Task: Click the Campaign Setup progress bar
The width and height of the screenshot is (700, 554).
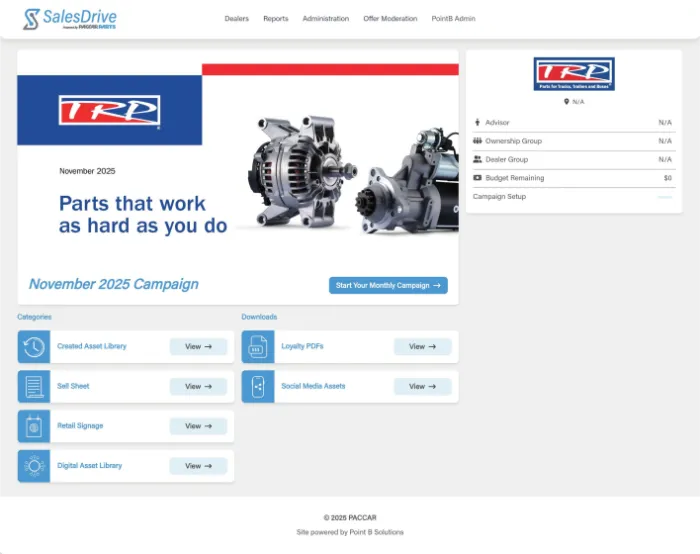Action: pos(665,197)
